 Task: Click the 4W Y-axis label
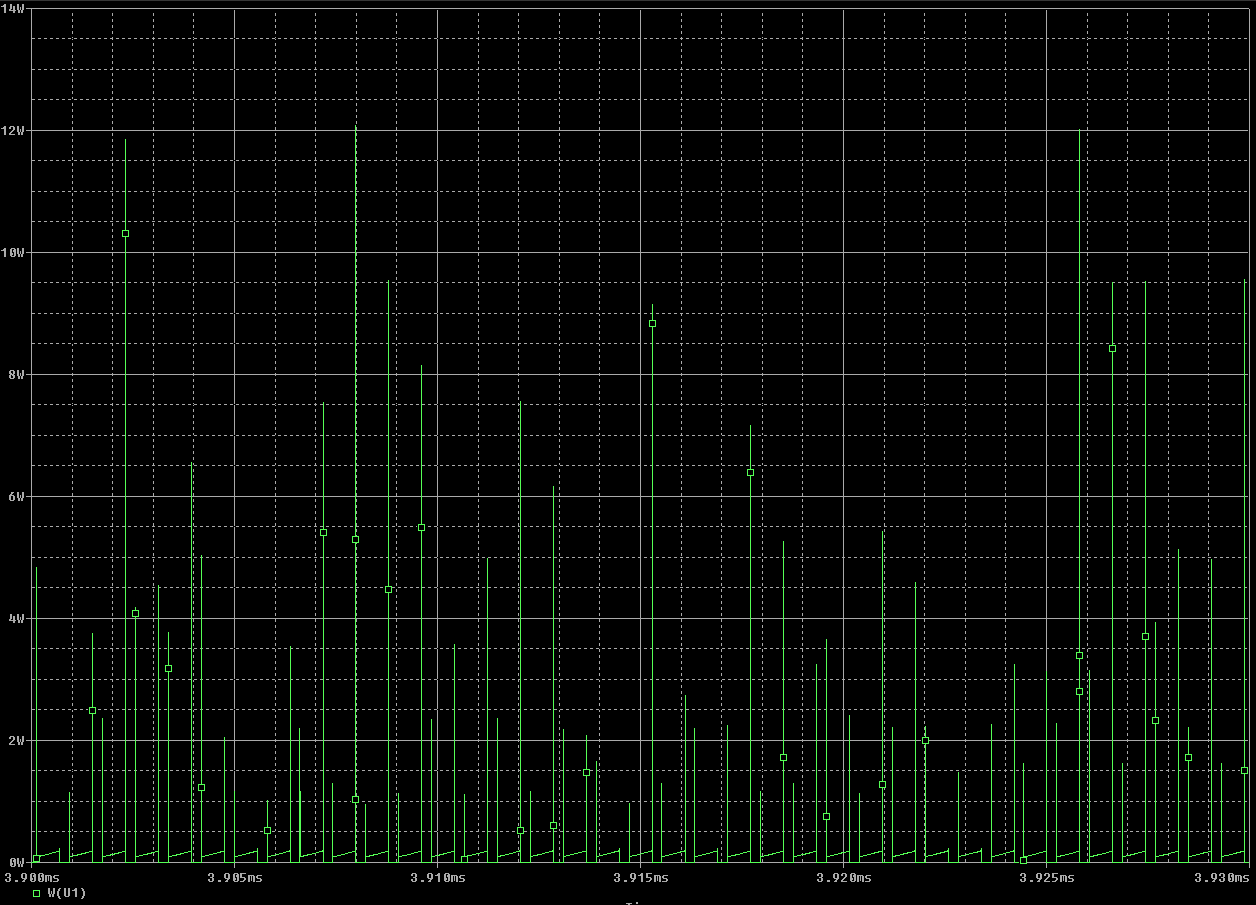tap(17, 618)
